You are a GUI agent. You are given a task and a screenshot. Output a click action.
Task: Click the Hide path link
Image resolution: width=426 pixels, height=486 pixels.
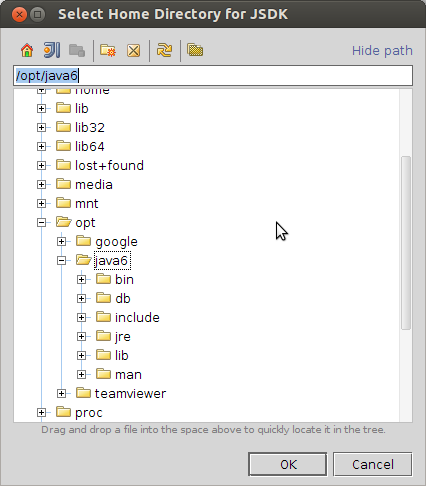click(x=382, y=51)
